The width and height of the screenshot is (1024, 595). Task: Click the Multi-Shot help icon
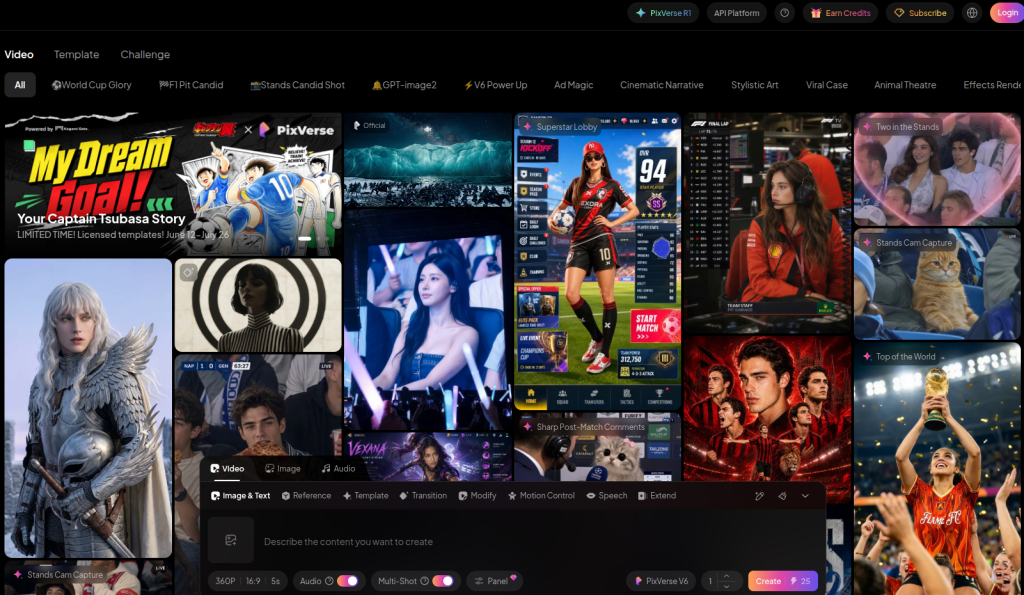[x=424, y=581]
